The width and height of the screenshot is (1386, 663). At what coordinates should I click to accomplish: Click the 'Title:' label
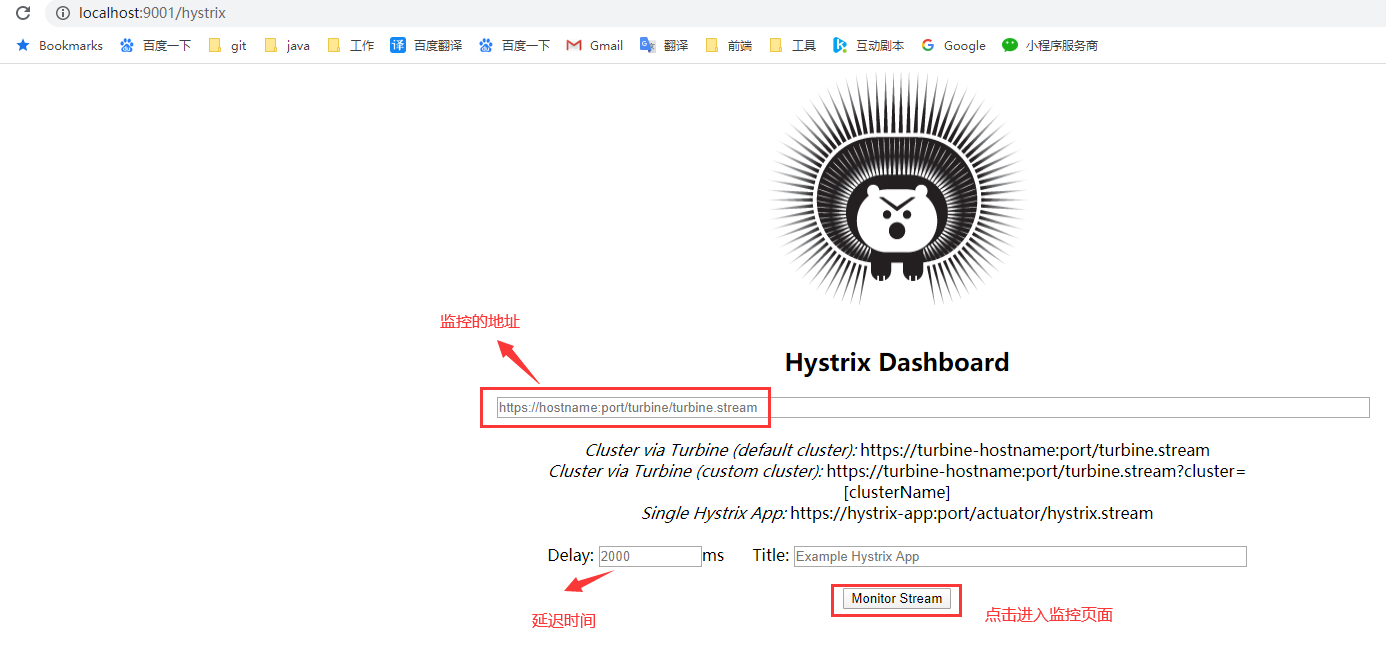pos(771,555)
